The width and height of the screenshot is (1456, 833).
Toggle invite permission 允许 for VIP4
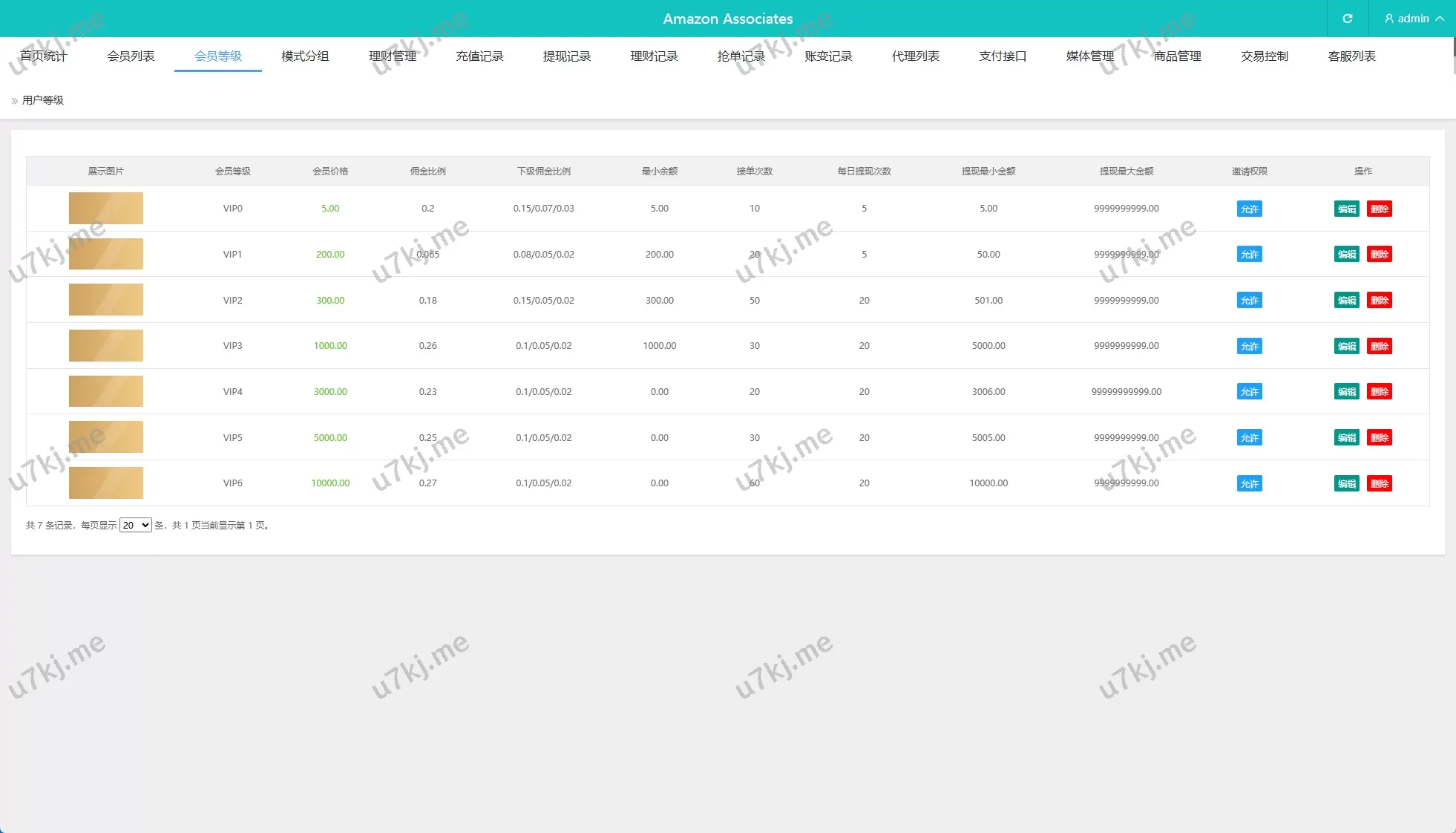point(1249,392)
